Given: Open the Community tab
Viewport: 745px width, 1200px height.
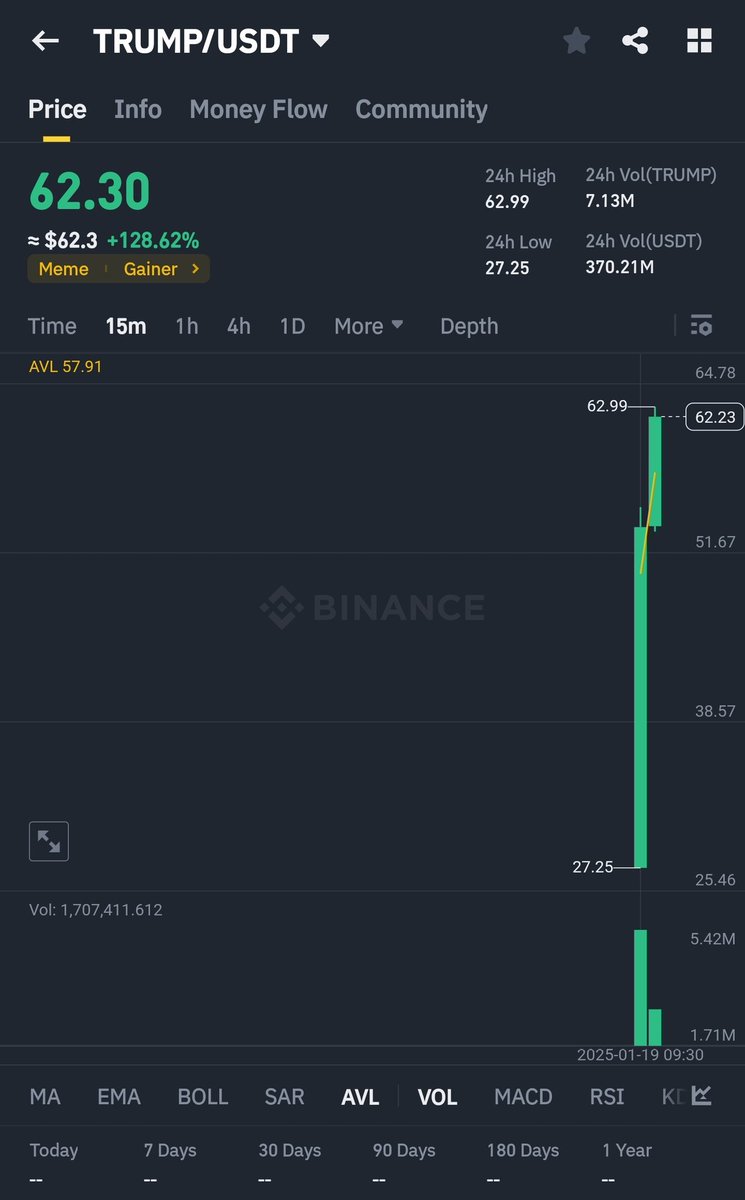Looking at the screenshot, I should click(421, 109).
